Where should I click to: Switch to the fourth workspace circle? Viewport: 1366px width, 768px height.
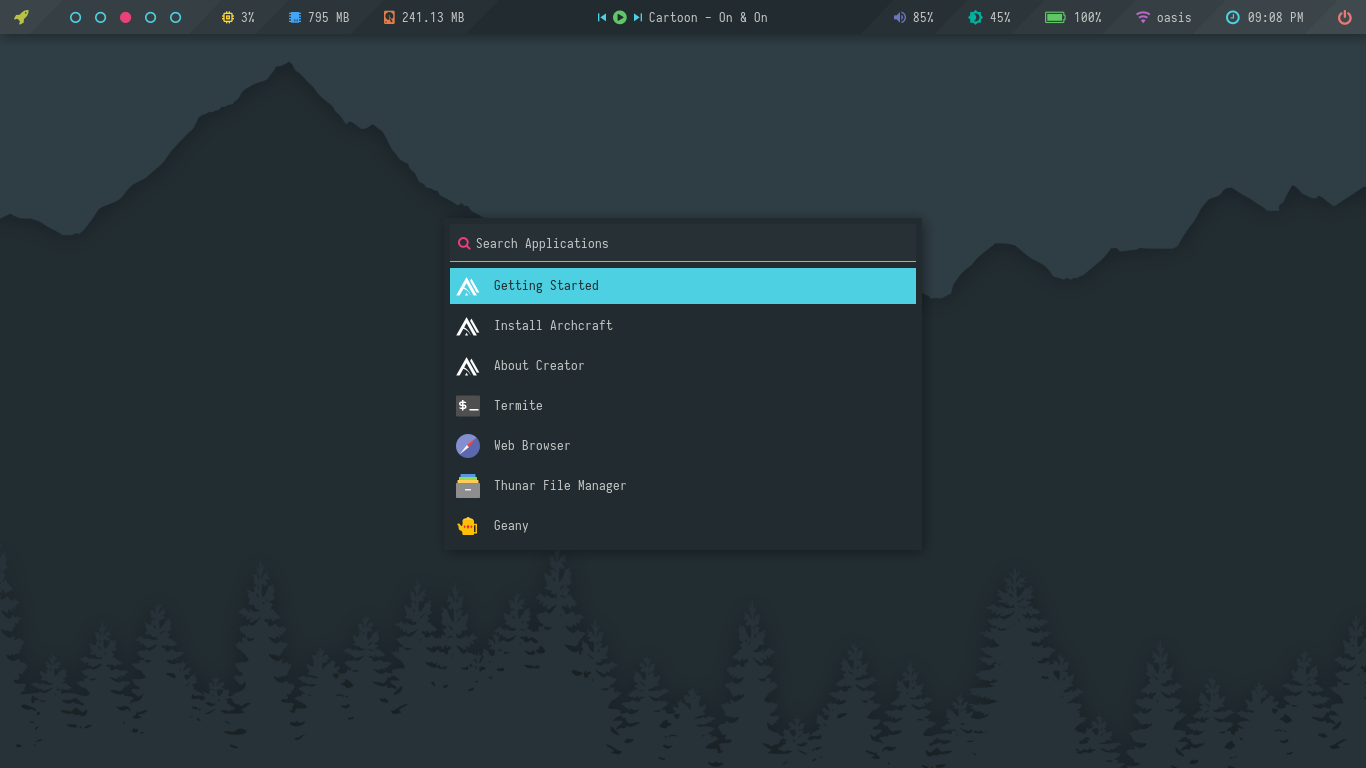coord(150,17)
